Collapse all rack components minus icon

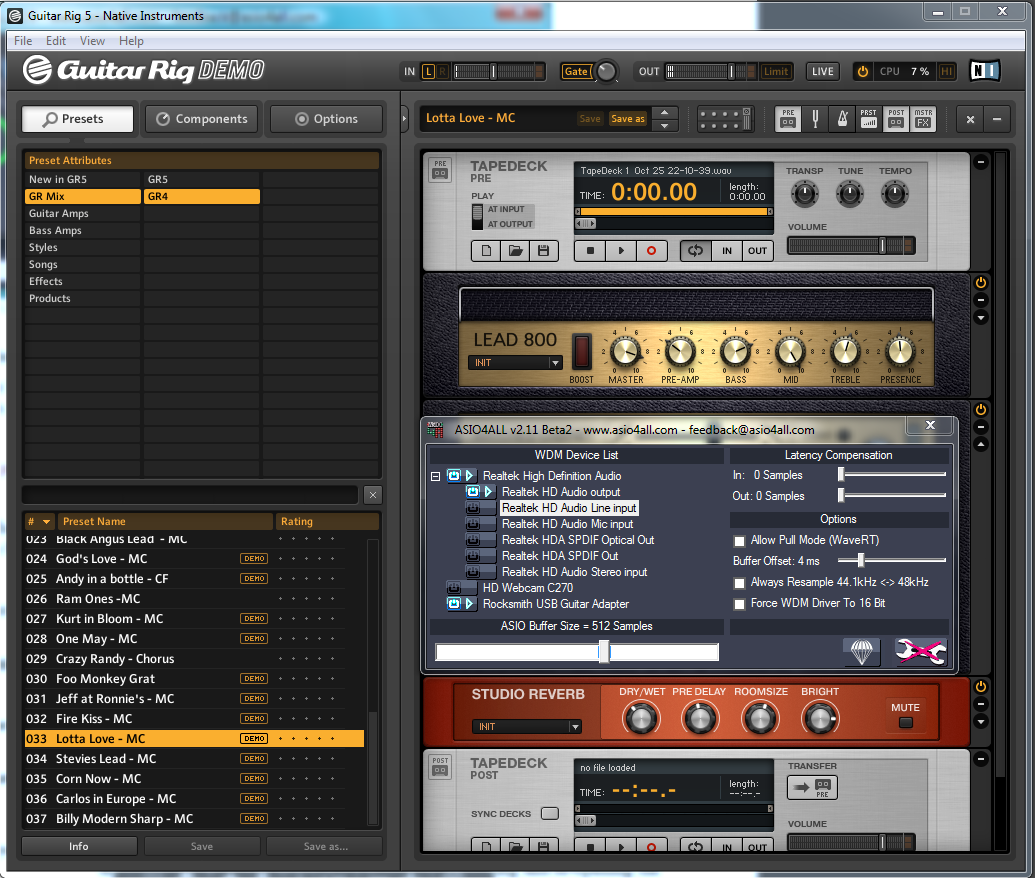997,119
